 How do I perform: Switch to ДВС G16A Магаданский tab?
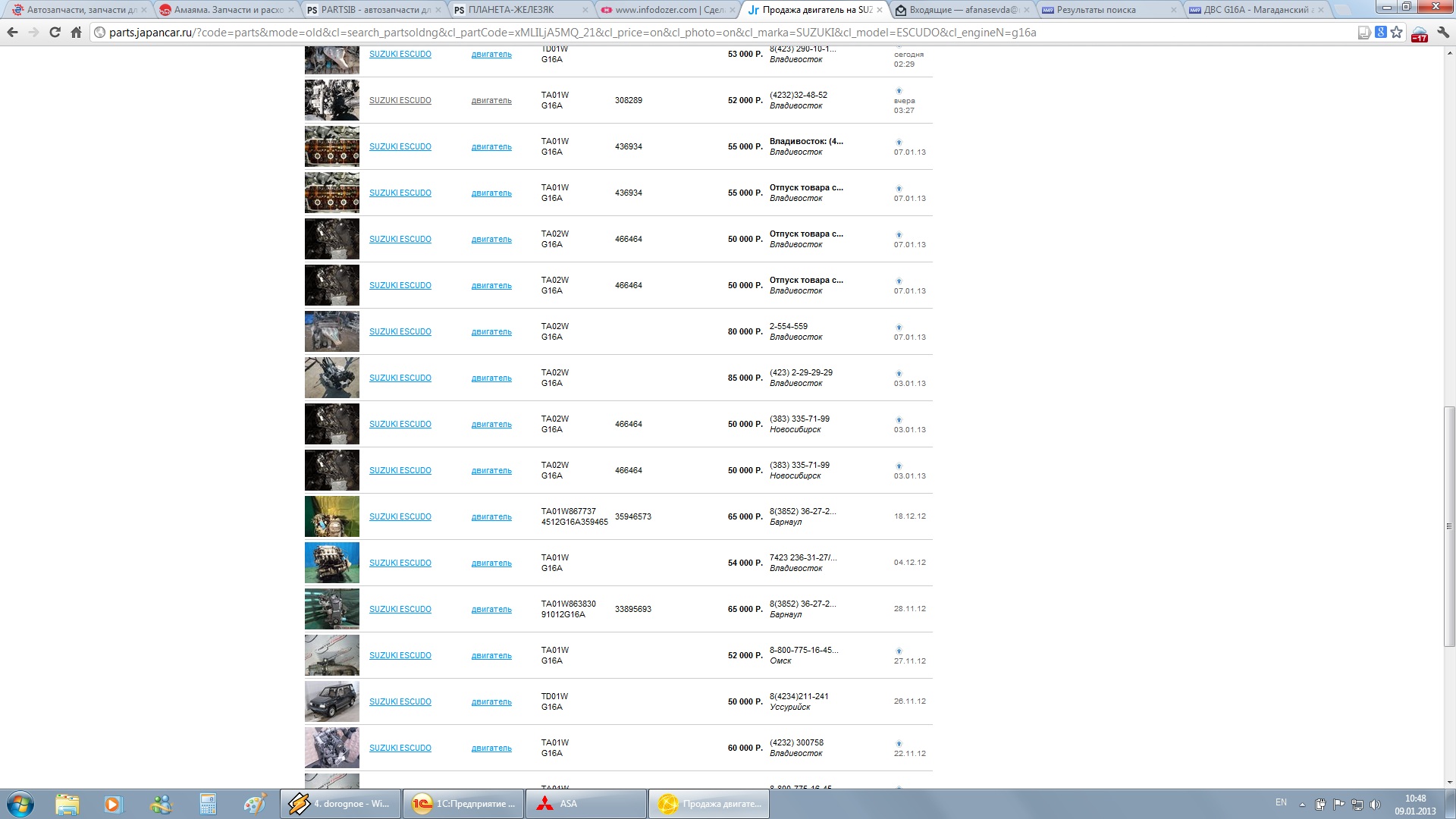click(x=1255, y=10)
